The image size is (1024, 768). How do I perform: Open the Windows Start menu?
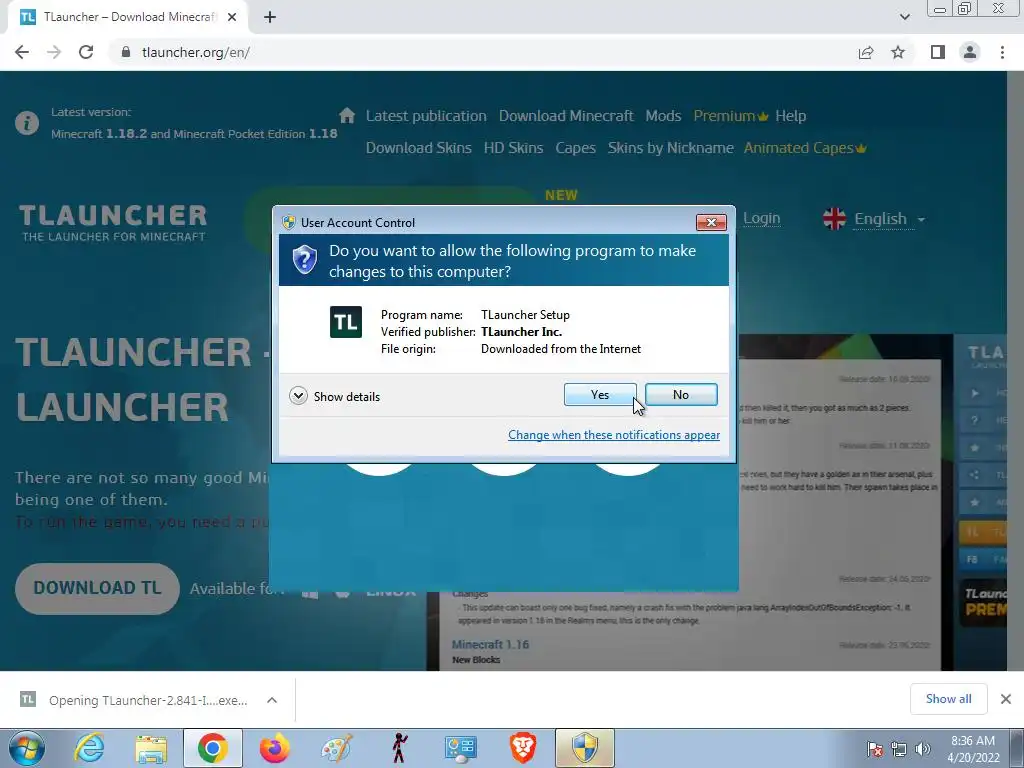click(x=26, y=748)
